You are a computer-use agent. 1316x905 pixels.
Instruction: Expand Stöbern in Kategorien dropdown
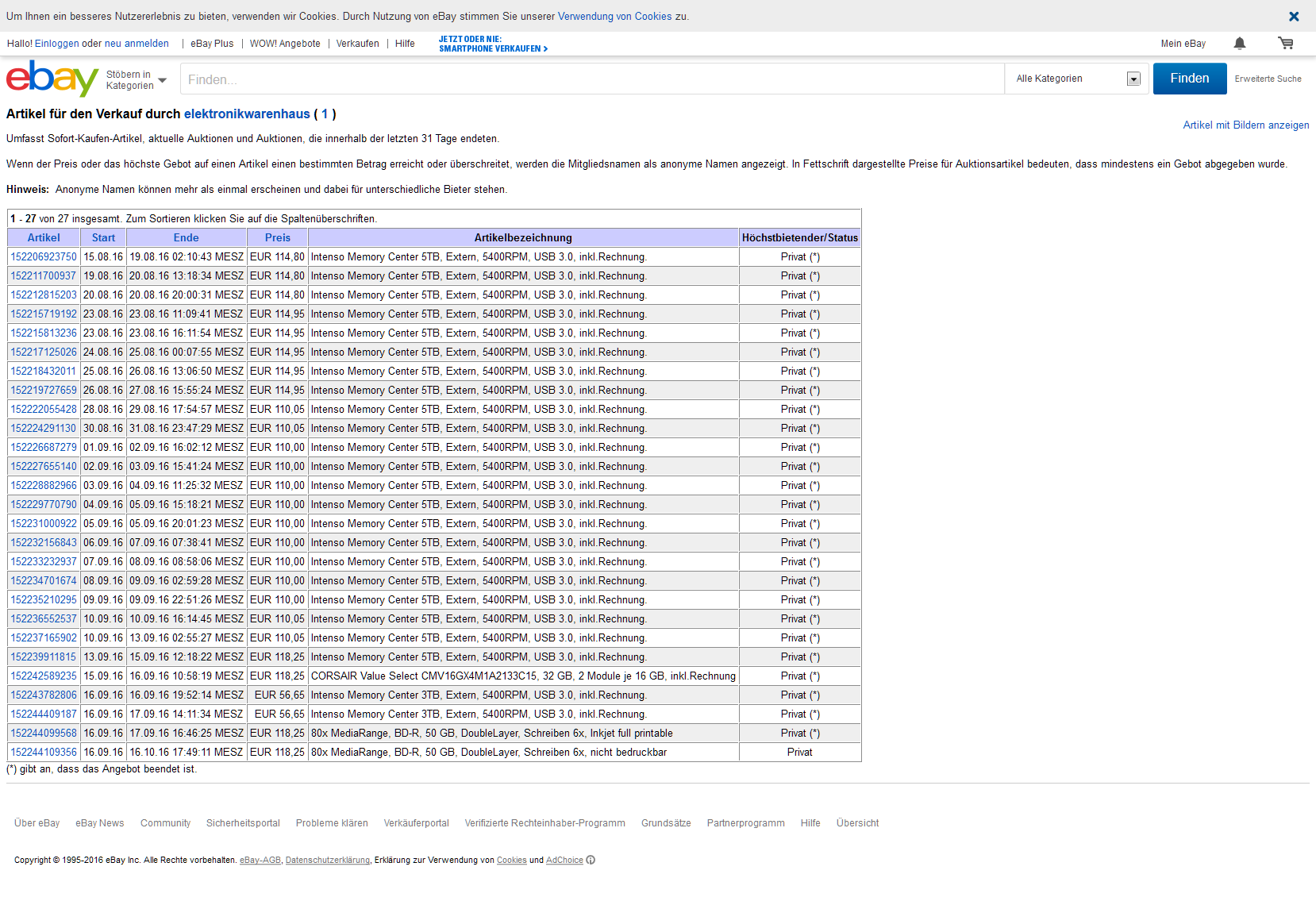click(x=137, y=79)
